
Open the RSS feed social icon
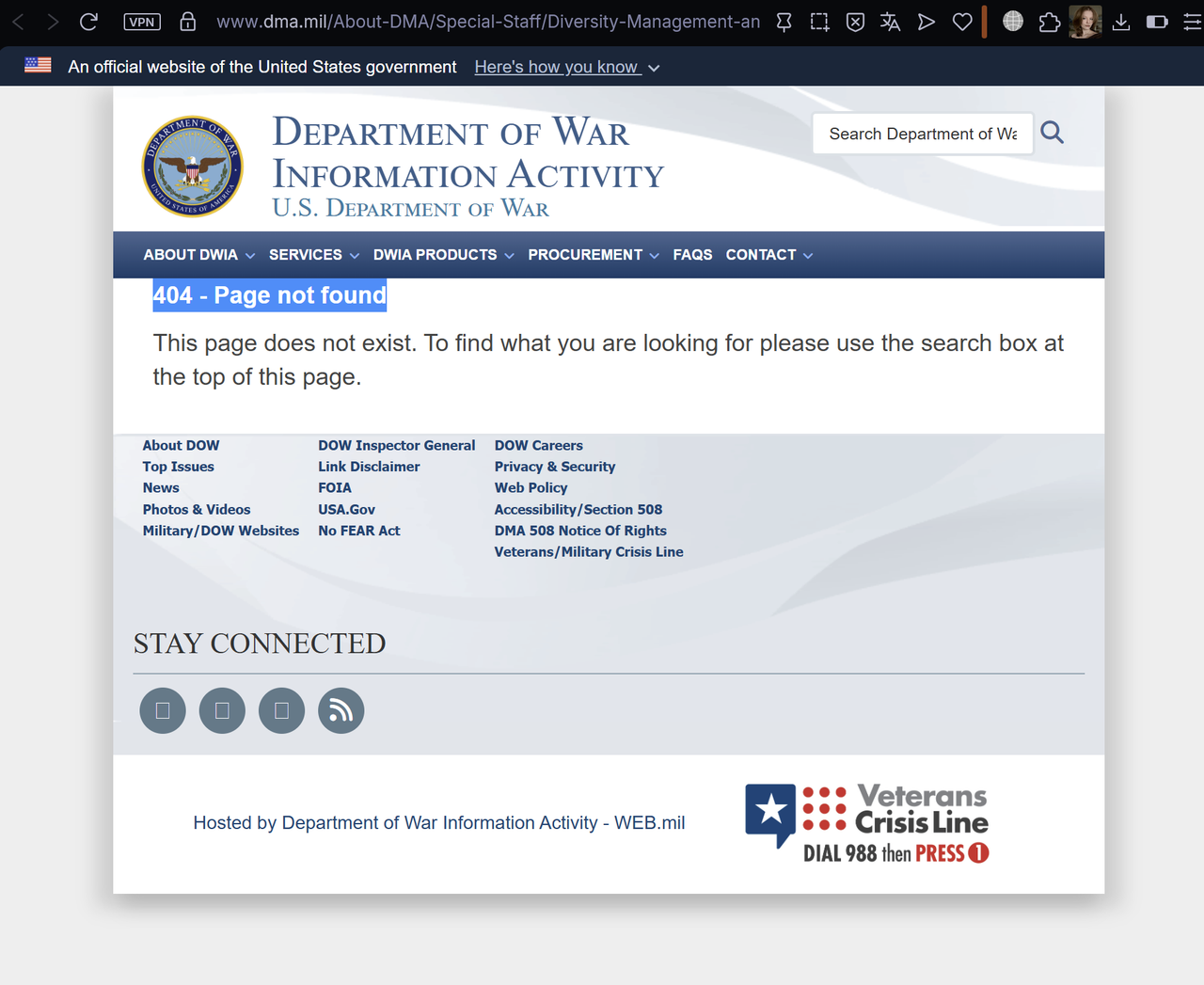tap(341, 710)
